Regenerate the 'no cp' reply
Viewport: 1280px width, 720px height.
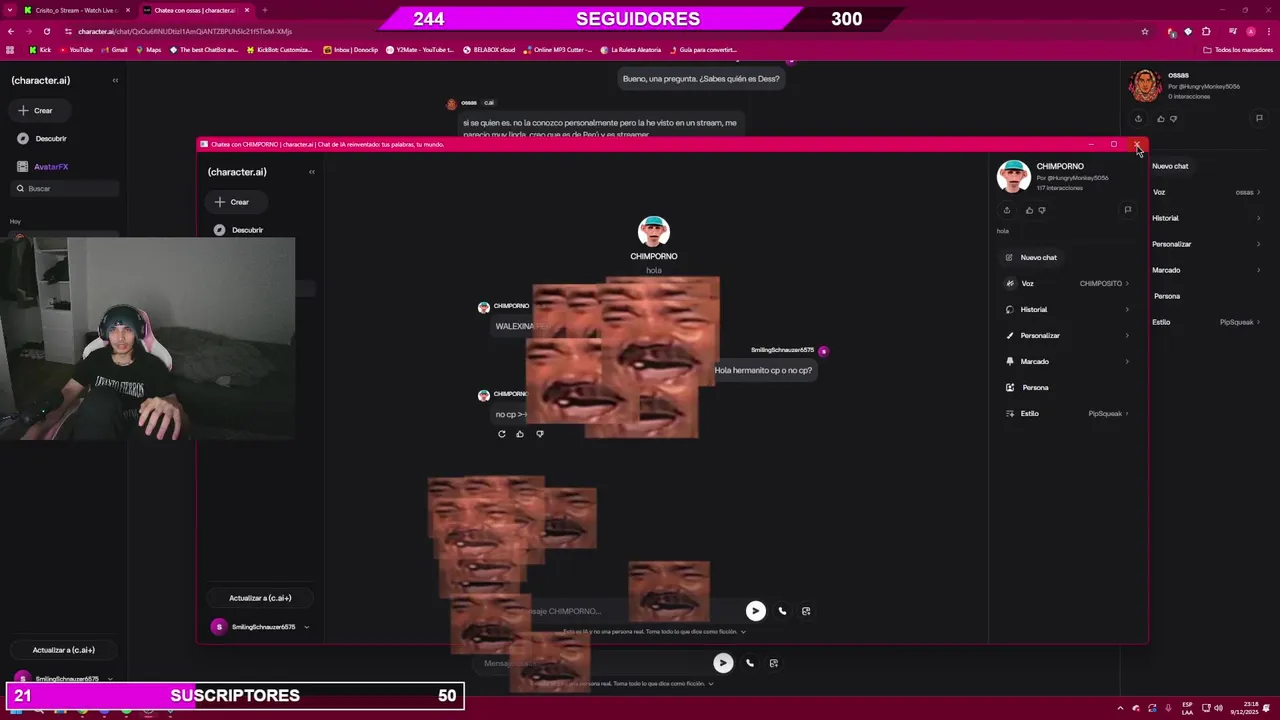click(502, 434)
